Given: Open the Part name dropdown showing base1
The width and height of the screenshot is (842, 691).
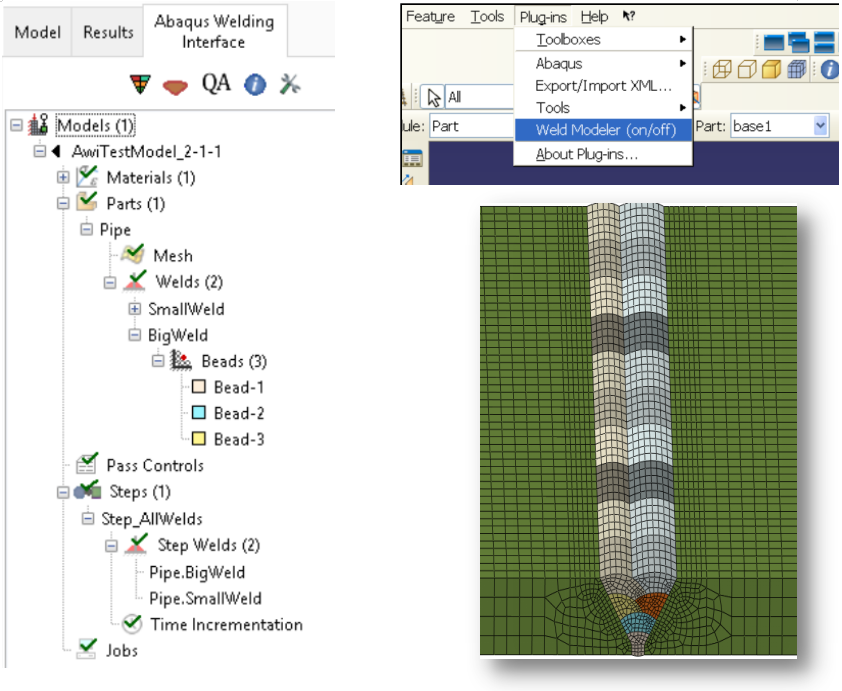Looking at the screenshot, I should (x=820, y=126).
